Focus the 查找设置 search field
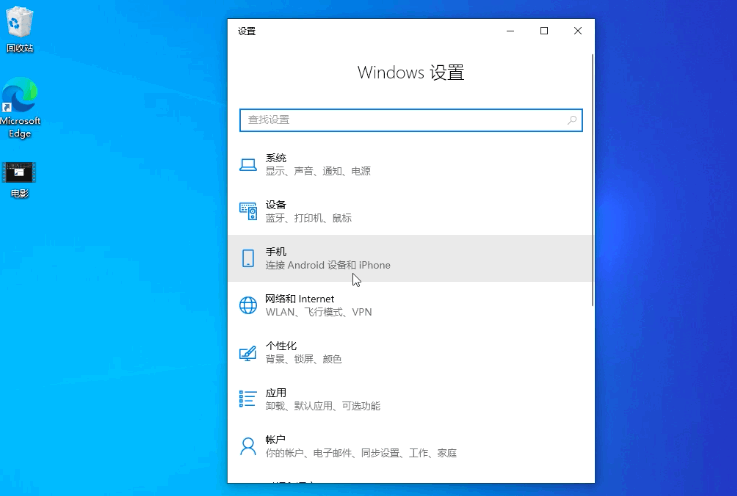 click(x=411, y=120)
